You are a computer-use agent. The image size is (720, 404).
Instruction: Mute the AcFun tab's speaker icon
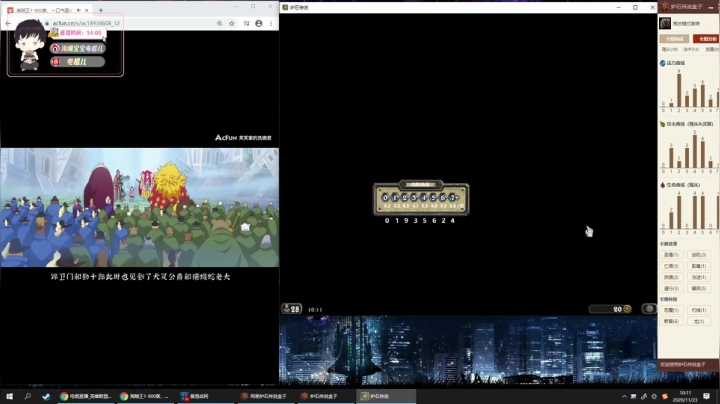(79, 10)
